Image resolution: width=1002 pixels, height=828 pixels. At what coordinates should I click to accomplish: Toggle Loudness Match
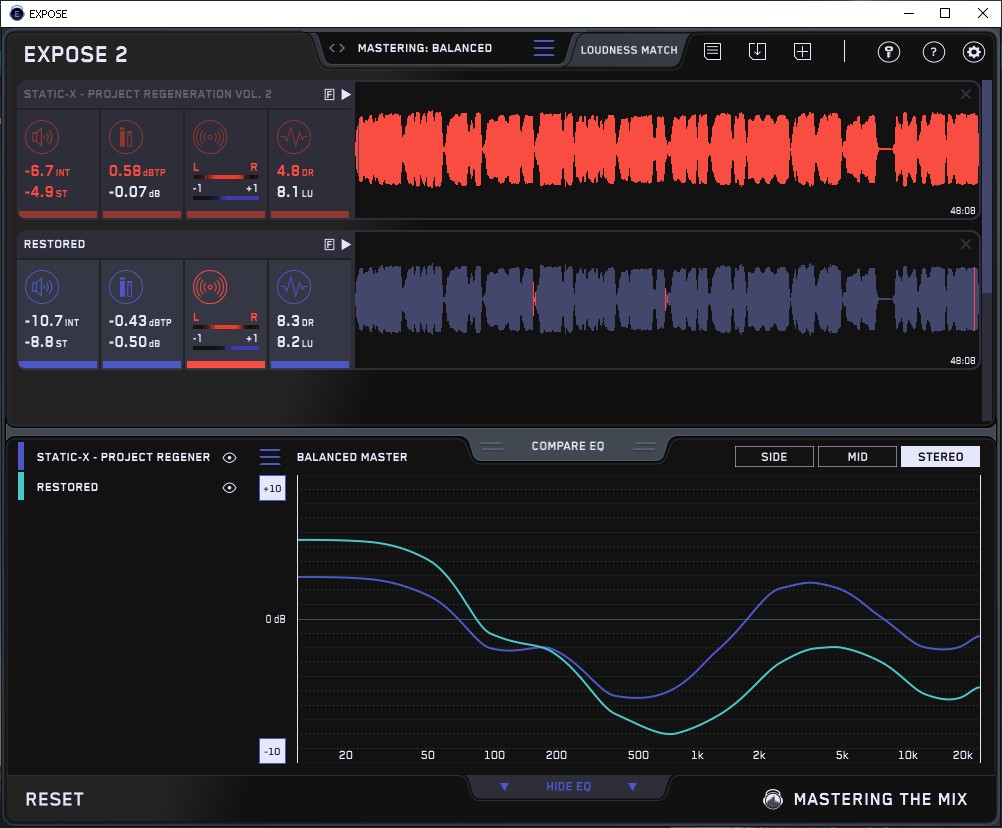click(x=629, y=50)
